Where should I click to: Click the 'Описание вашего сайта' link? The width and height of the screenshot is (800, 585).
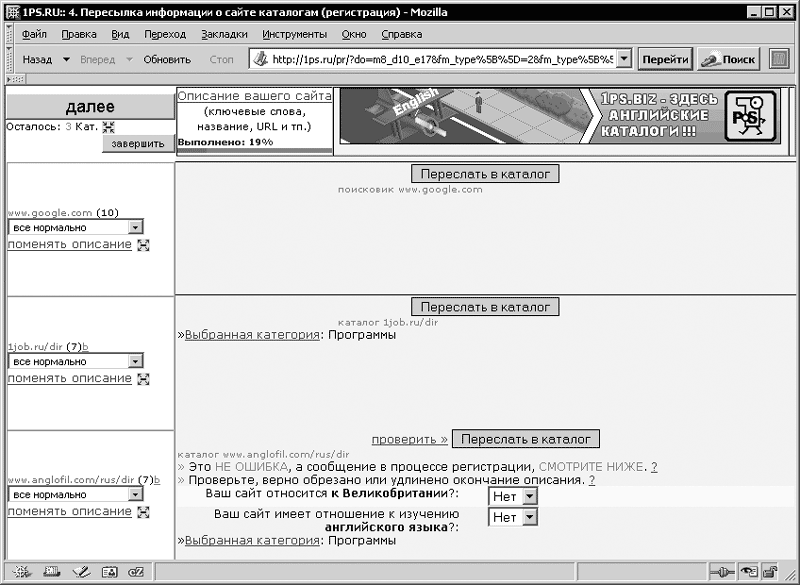pyautogui.click(x=255, y=96)
